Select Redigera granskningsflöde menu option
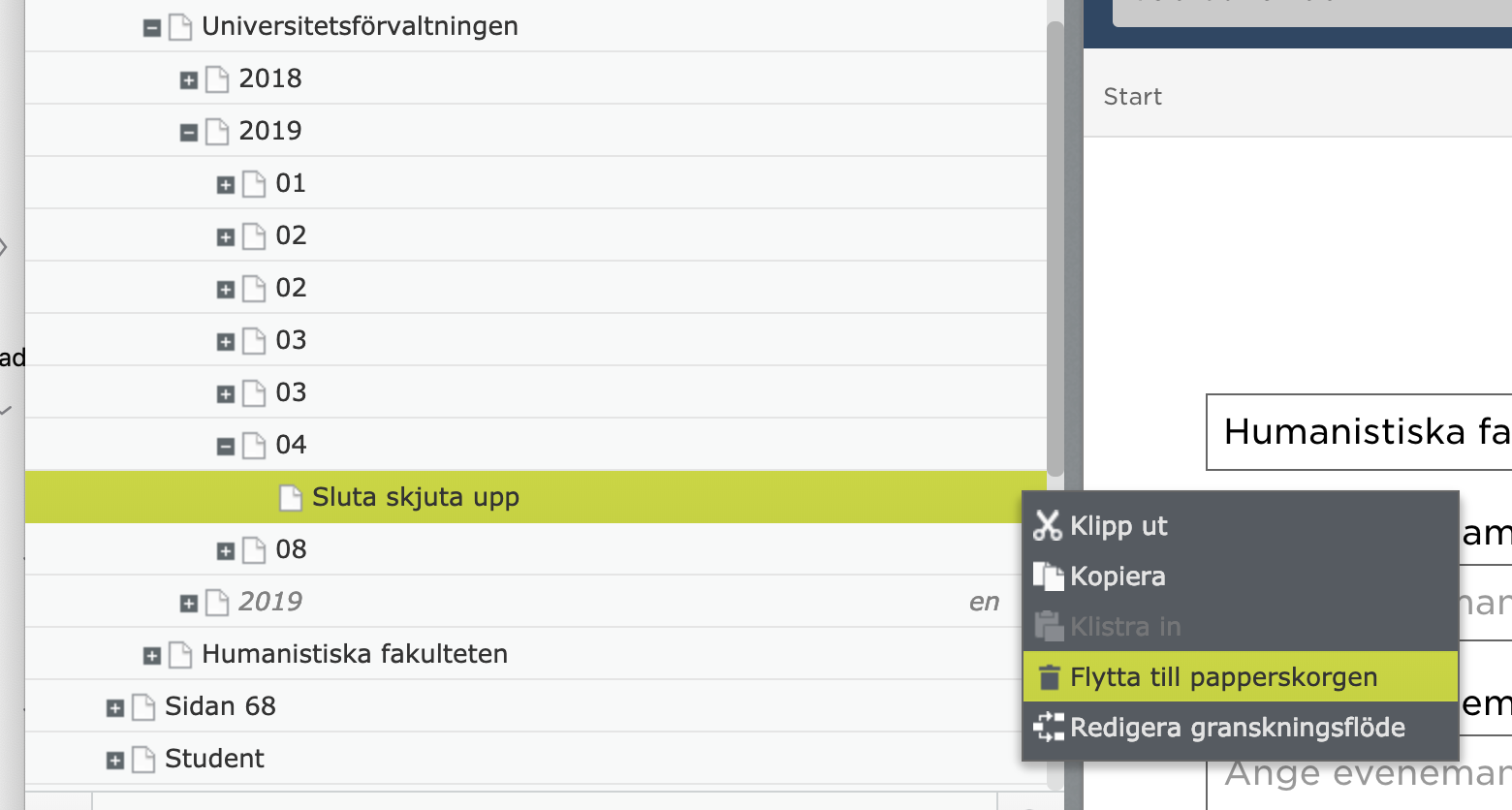This screenshot has height=810, width=1512. point(1237,728)
